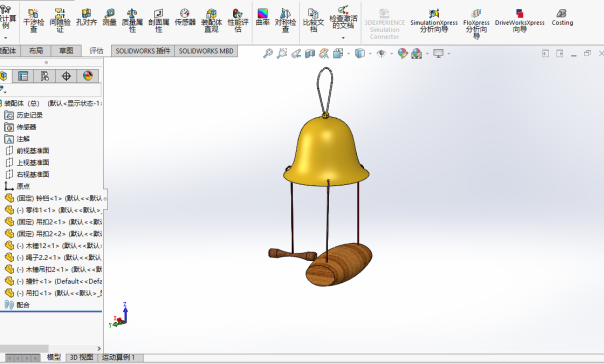Image resolution: width=604 pixels, height=364 pixels.
Task: Select the (固定) 铃铛<1> component
Action: 54,198
